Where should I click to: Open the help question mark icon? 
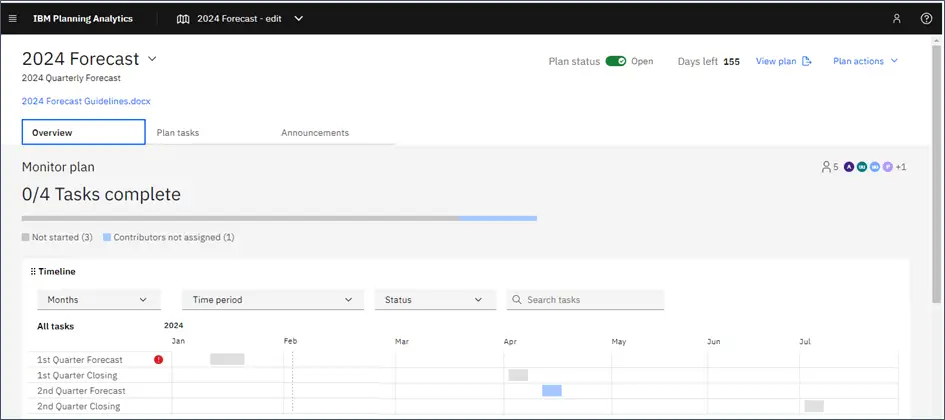tap(926, 19)
